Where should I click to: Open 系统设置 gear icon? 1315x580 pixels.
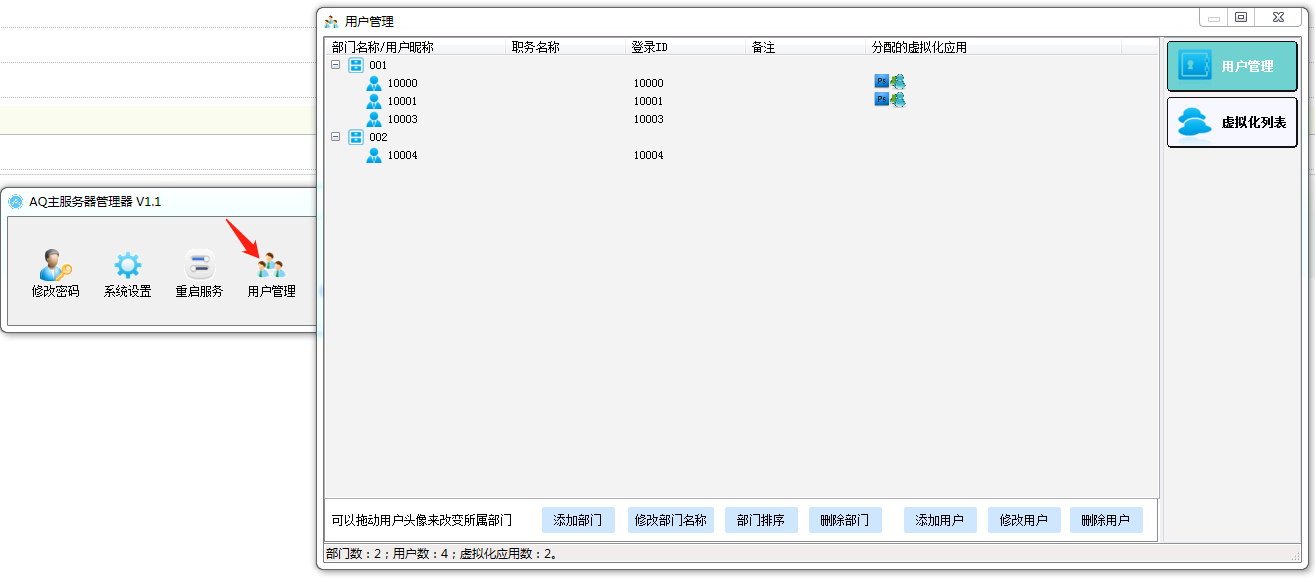click(x=127, y=266)
